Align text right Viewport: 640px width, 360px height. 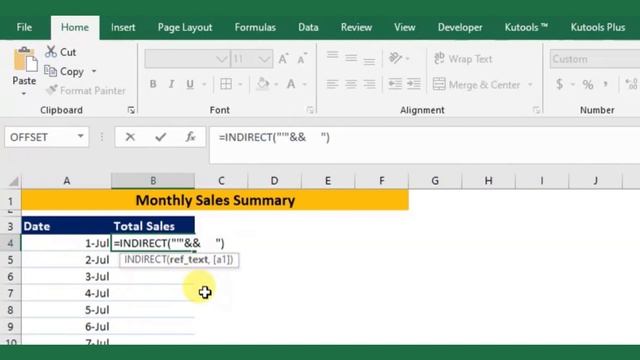click(369, 84)
